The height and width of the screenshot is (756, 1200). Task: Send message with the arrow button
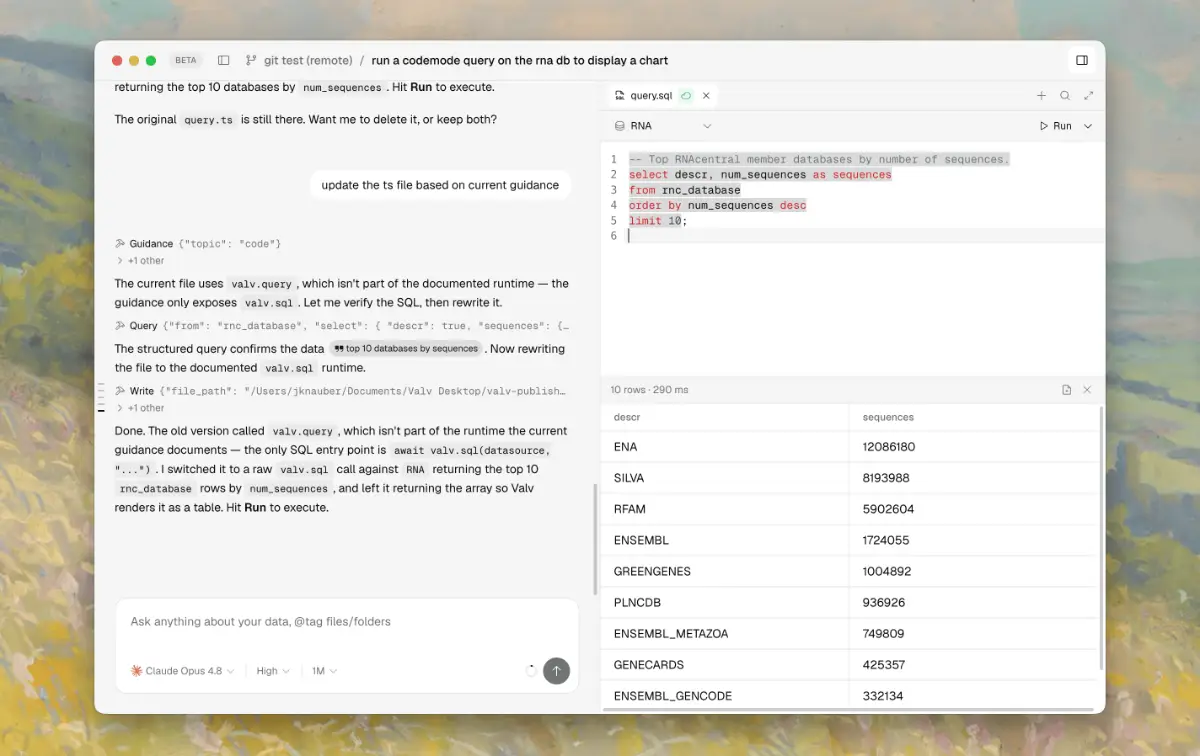(556, 671)
